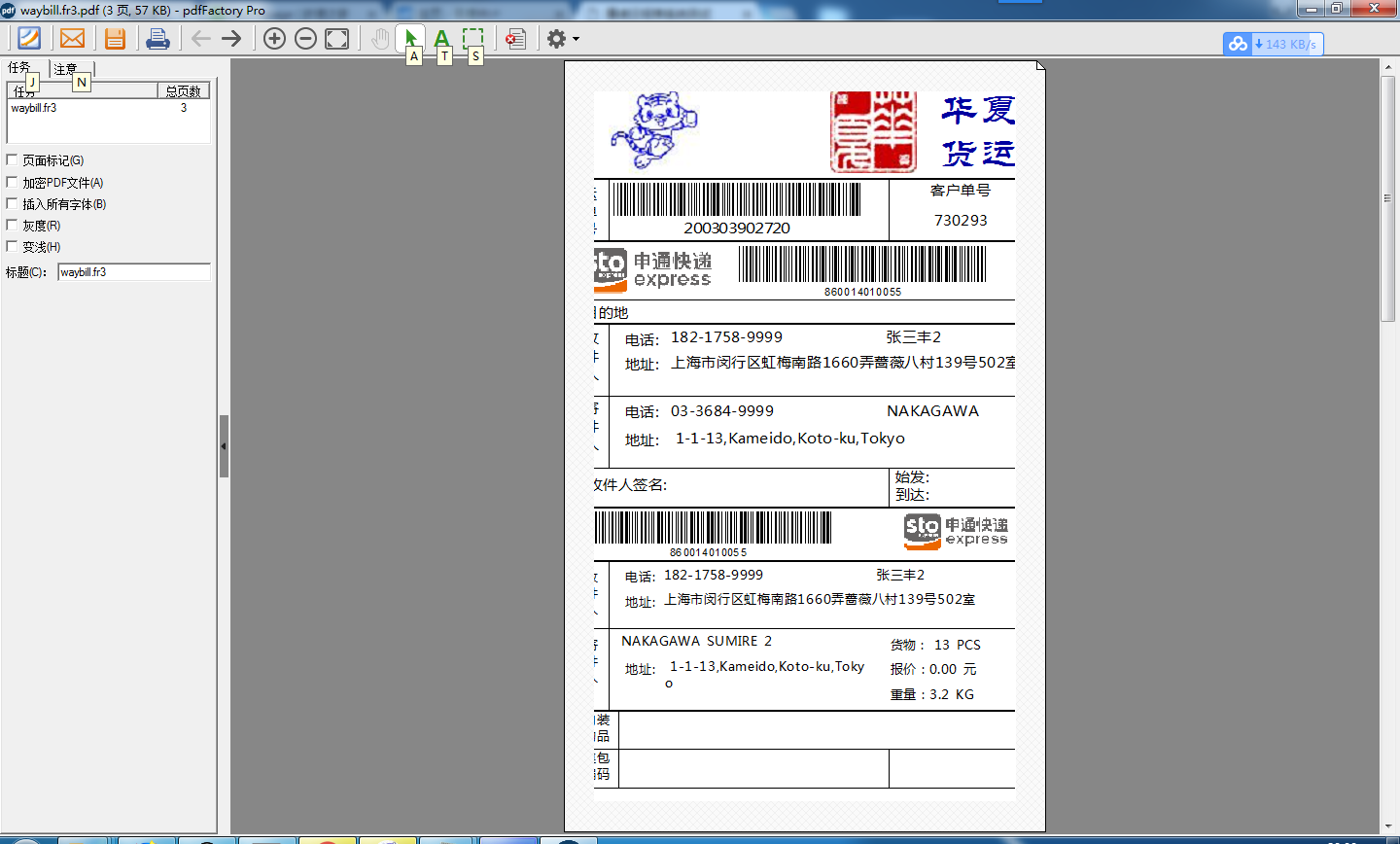Click the 客户单号 label
Viewport: 1400px width, 844px height.
click(961, 191)
